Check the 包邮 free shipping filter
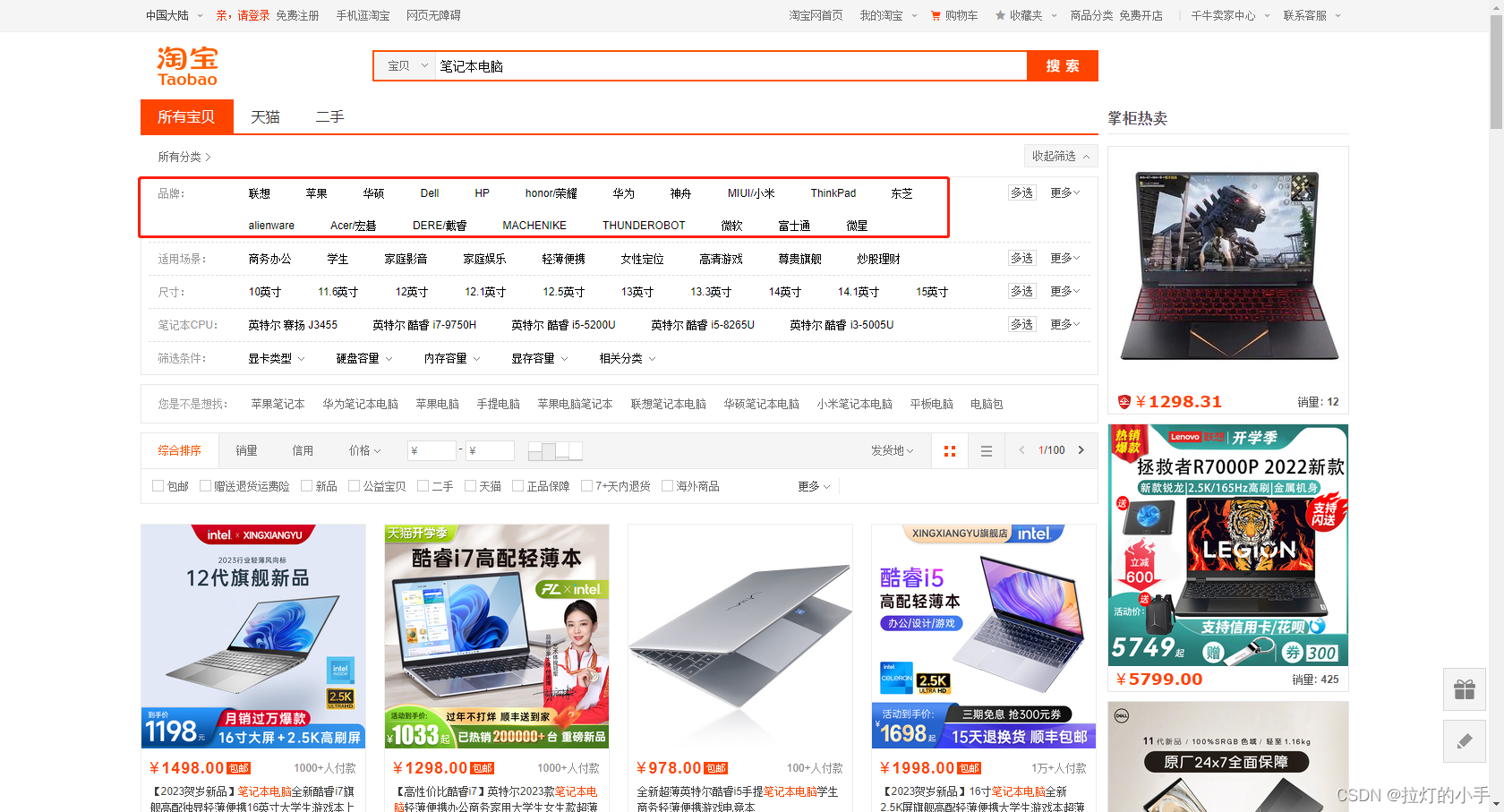 (158, 486)
